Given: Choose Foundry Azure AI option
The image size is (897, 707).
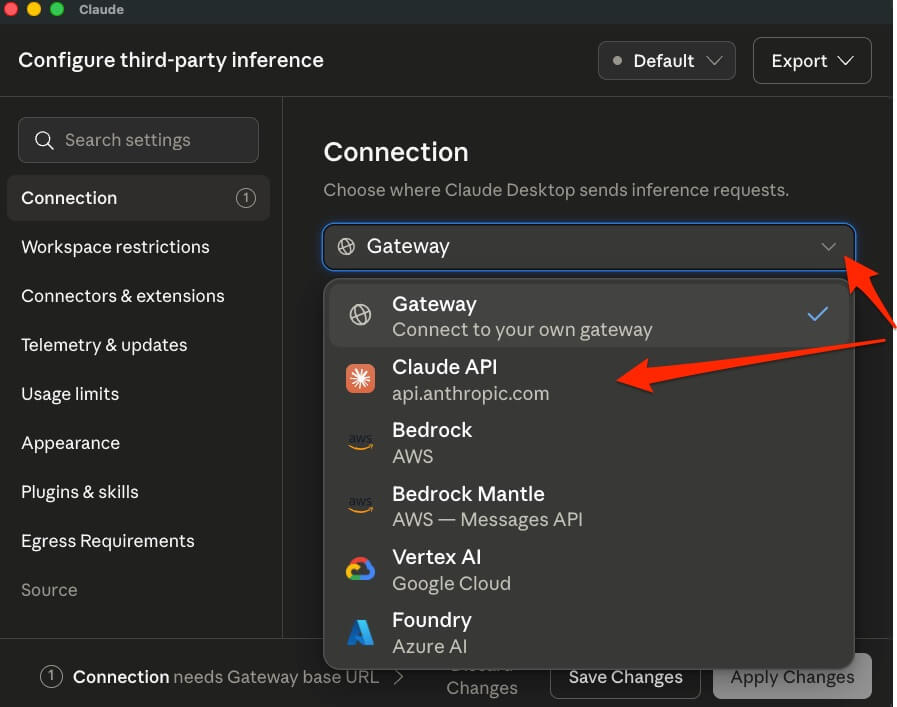Looking at the screenshot, I should 589,633.
